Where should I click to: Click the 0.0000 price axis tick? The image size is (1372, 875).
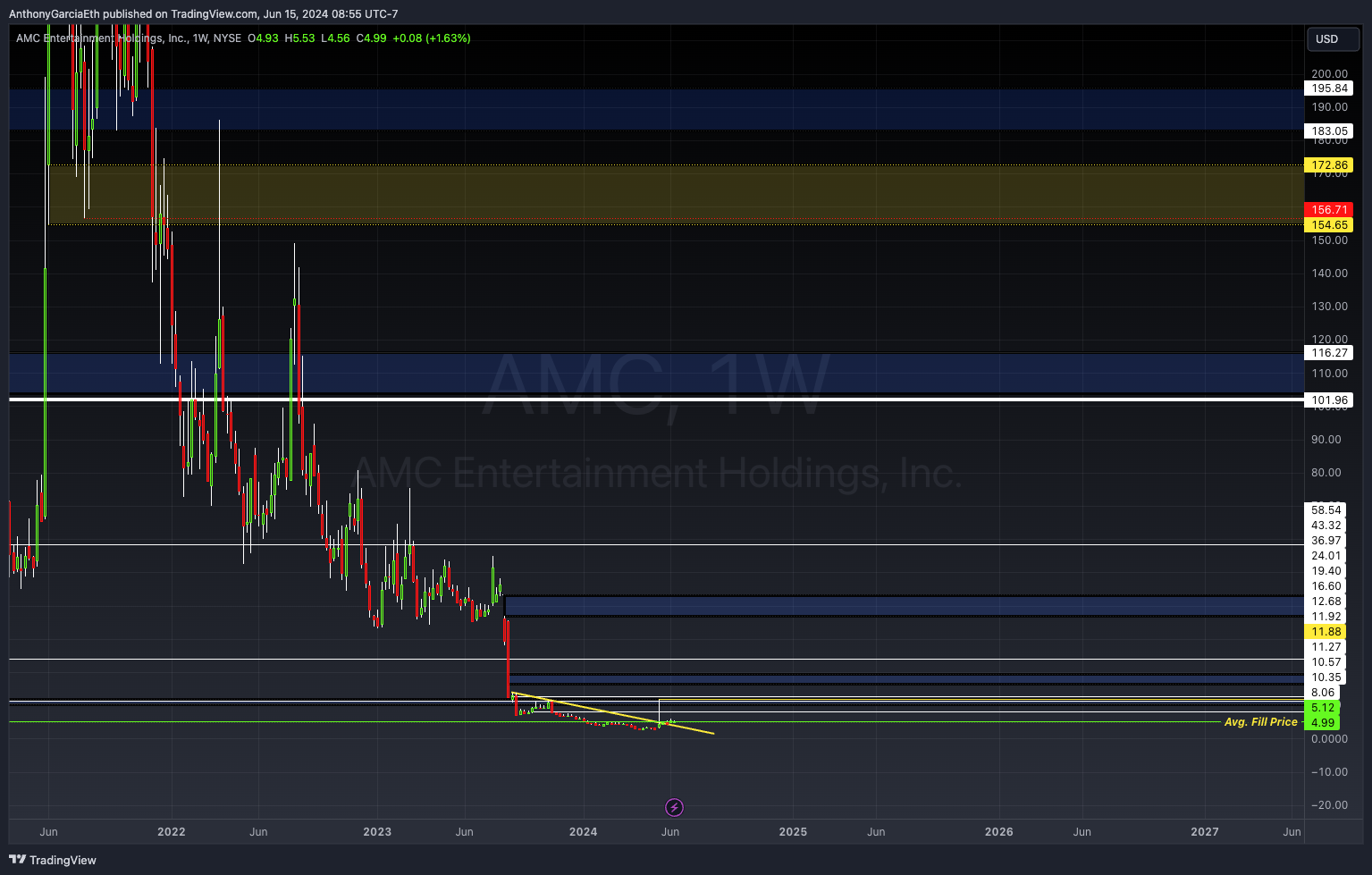point(1329,739)
